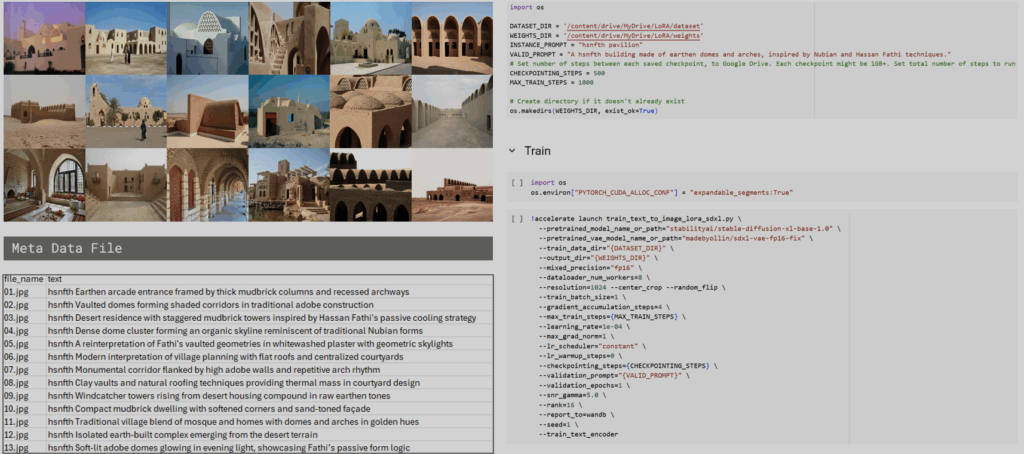Open the dwelling with red door thumbnail

point(289,111)
